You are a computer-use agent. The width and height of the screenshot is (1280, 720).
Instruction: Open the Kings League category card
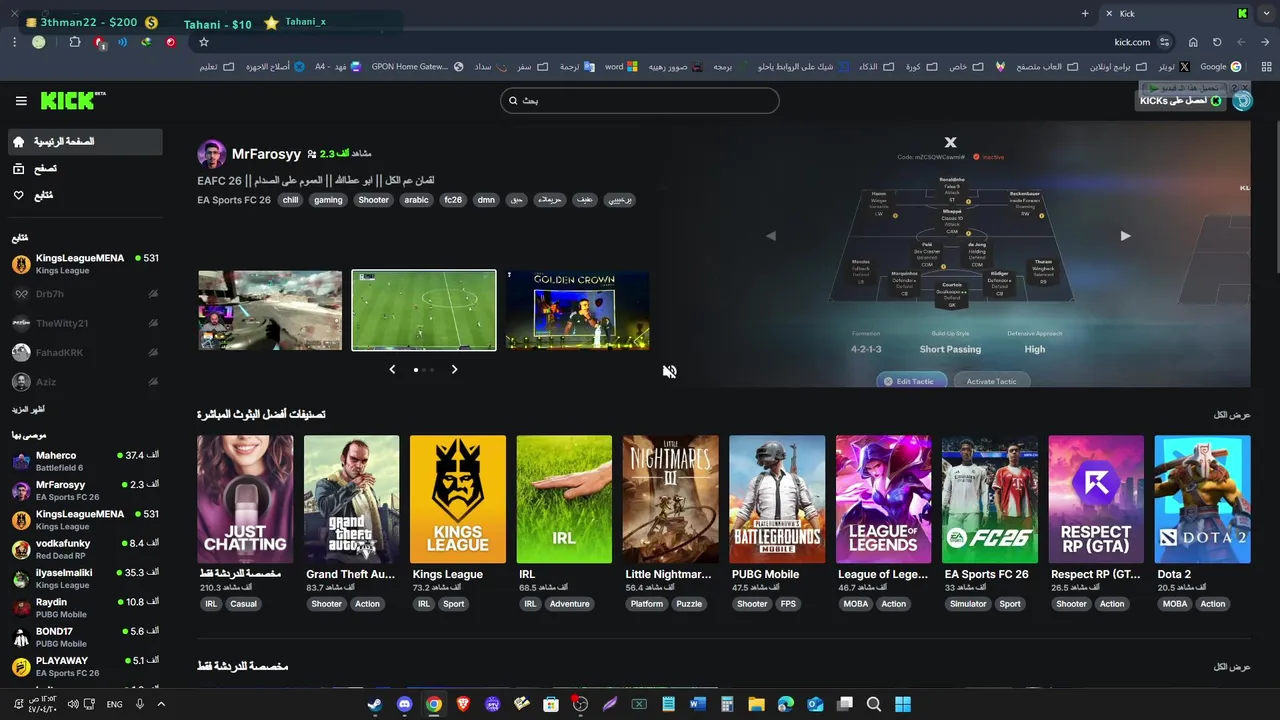pyautogui.click(x=458, y=499)
